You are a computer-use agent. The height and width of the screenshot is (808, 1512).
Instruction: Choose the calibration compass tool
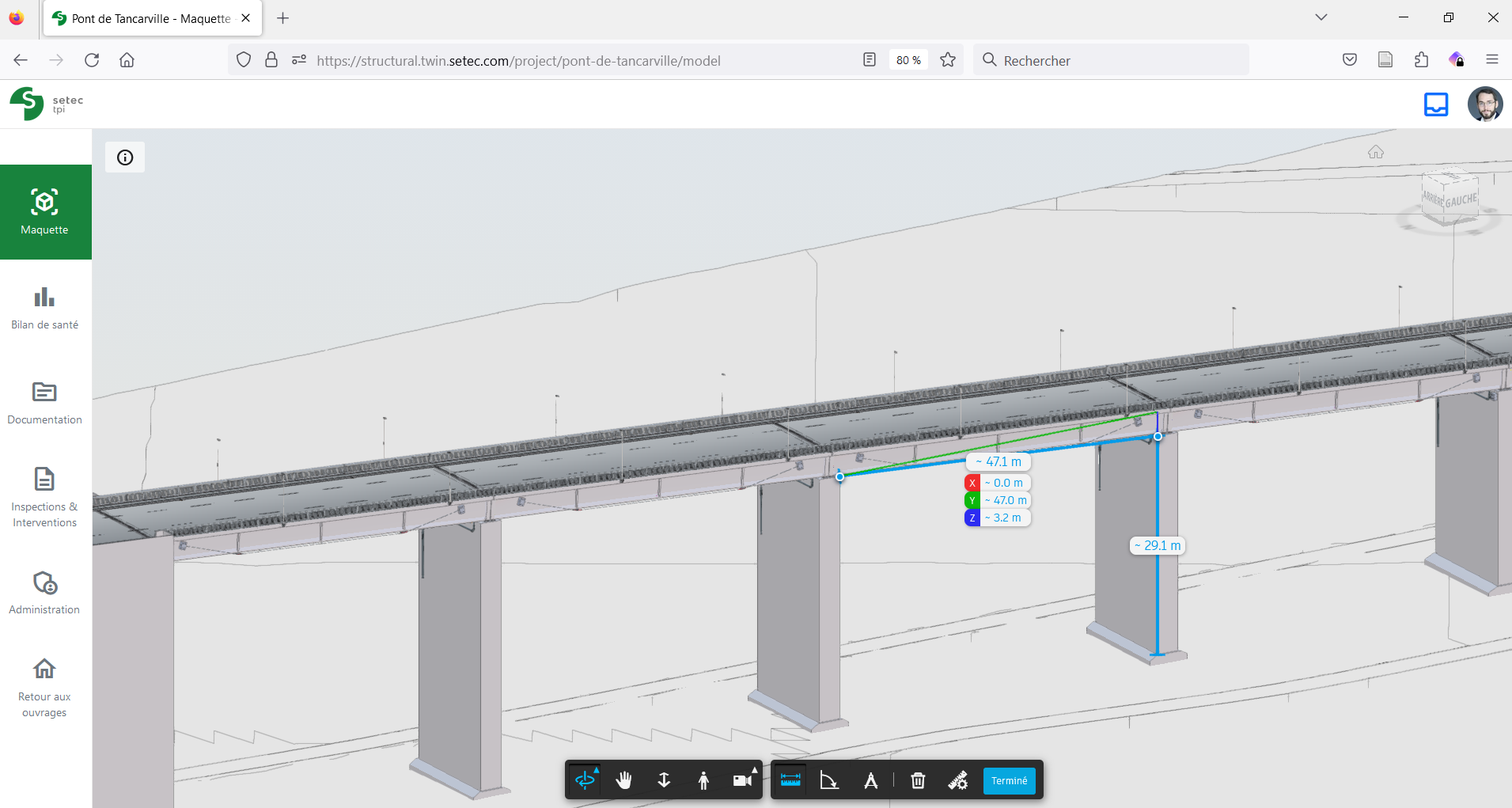tap(870, 780)
